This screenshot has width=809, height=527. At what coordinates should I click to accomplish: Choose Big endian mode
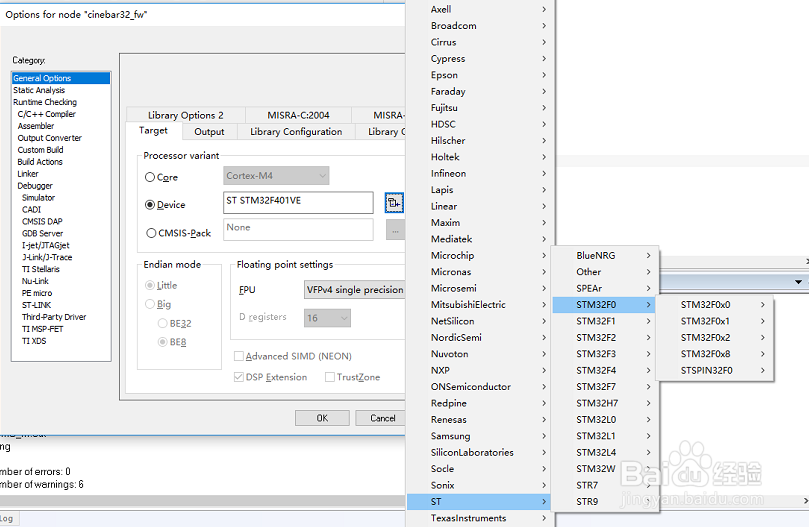tap(150, 304)
